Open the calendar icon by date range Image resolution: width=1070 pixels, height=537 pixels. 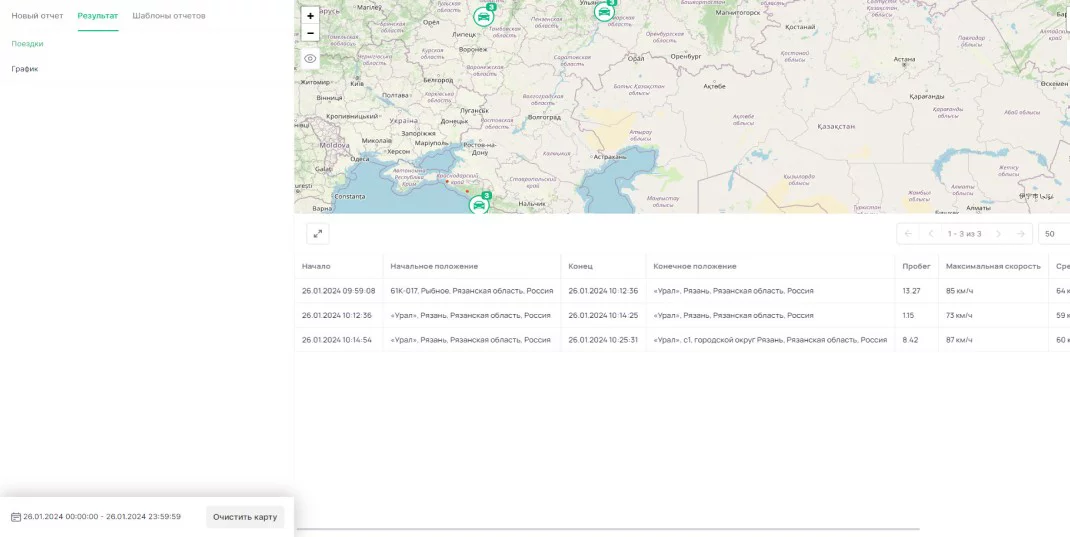pyautogui.click(x=16, y=517)
